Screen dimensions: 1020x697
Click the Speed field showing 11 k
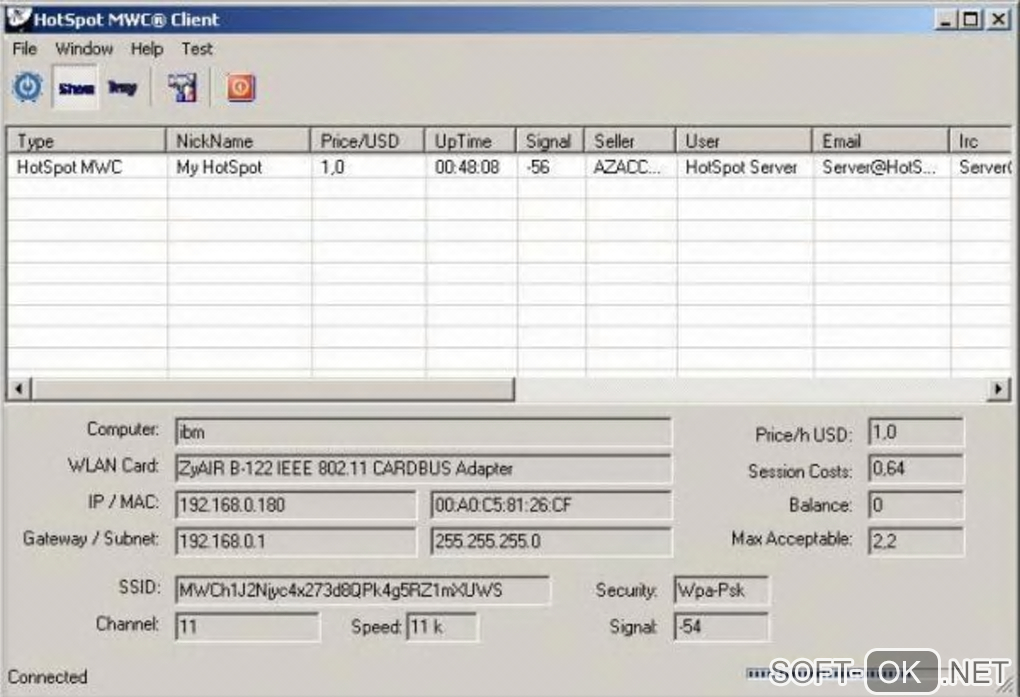pyautogui.click(x=442, y=627)
